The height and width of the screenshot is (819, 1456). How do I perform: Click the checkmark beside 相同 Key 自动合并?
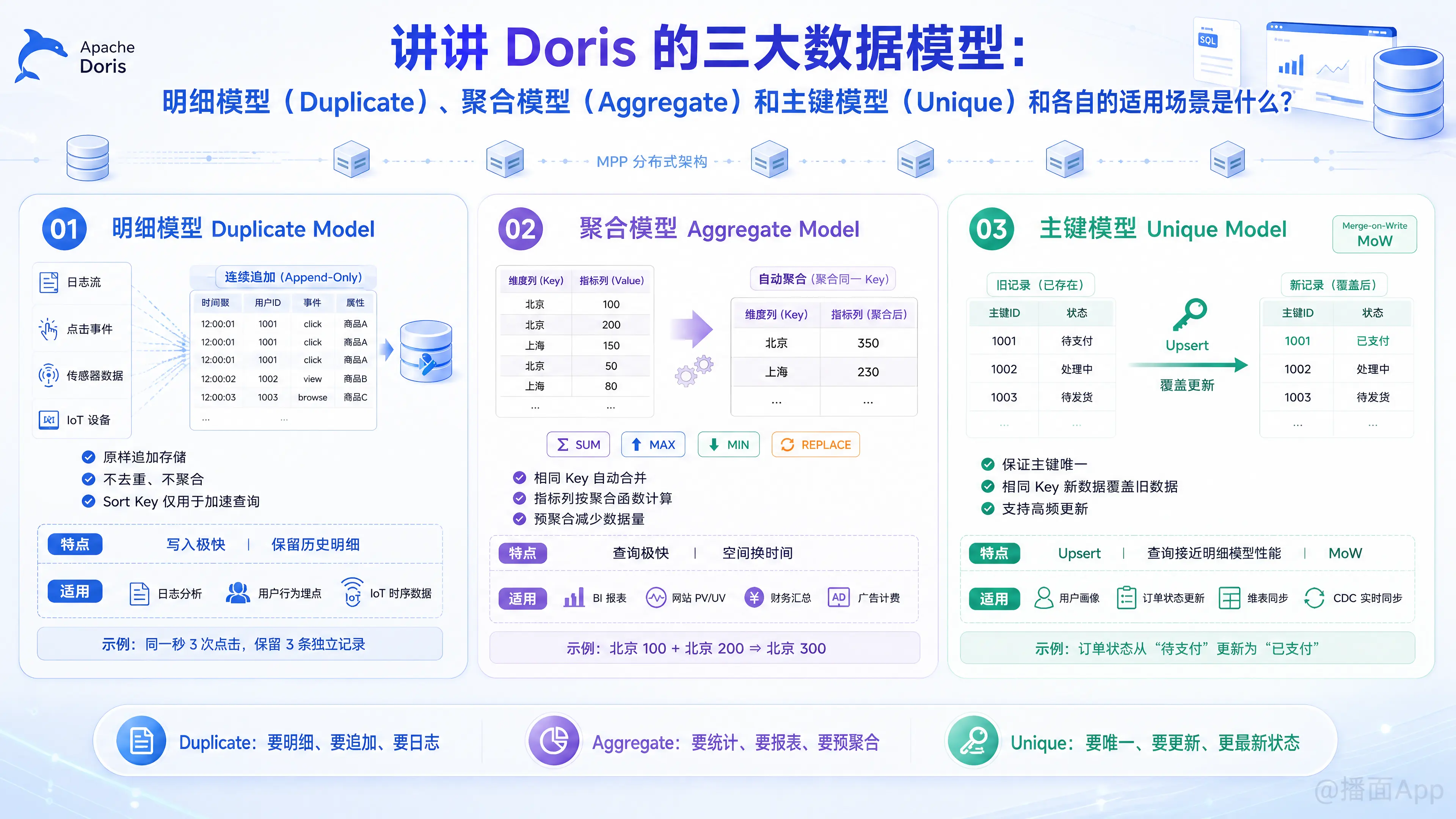tap(519, 478)
